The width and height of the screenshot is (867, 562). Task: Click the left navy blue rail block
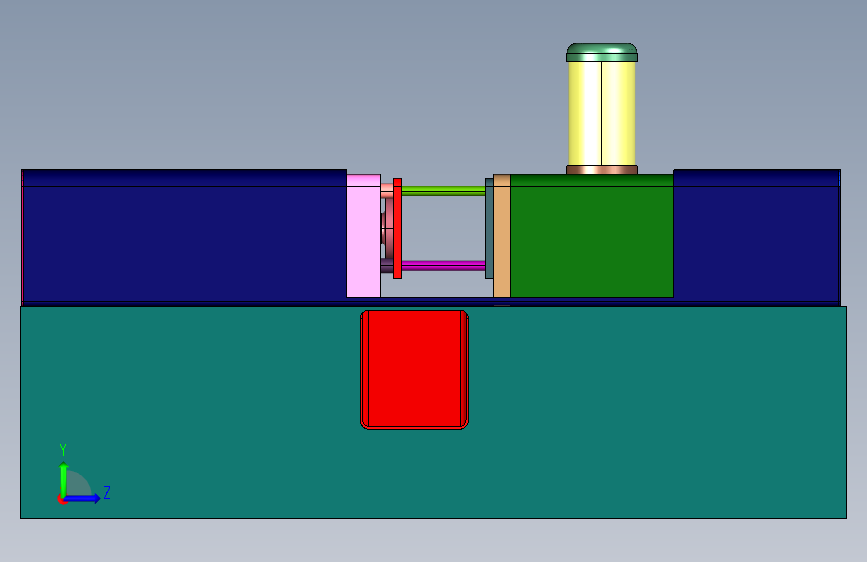184,236
